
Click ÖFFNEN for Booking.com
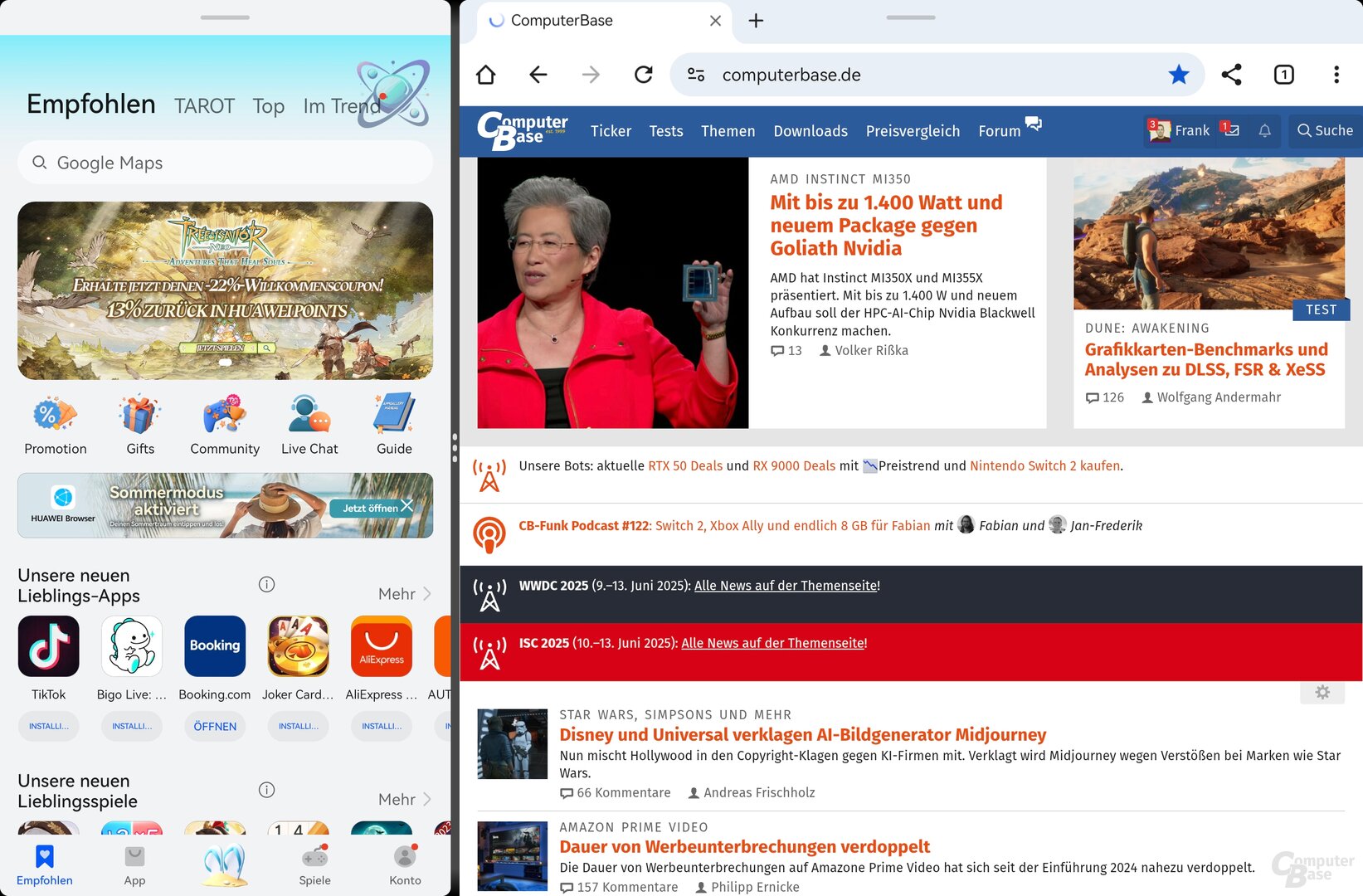215,726
